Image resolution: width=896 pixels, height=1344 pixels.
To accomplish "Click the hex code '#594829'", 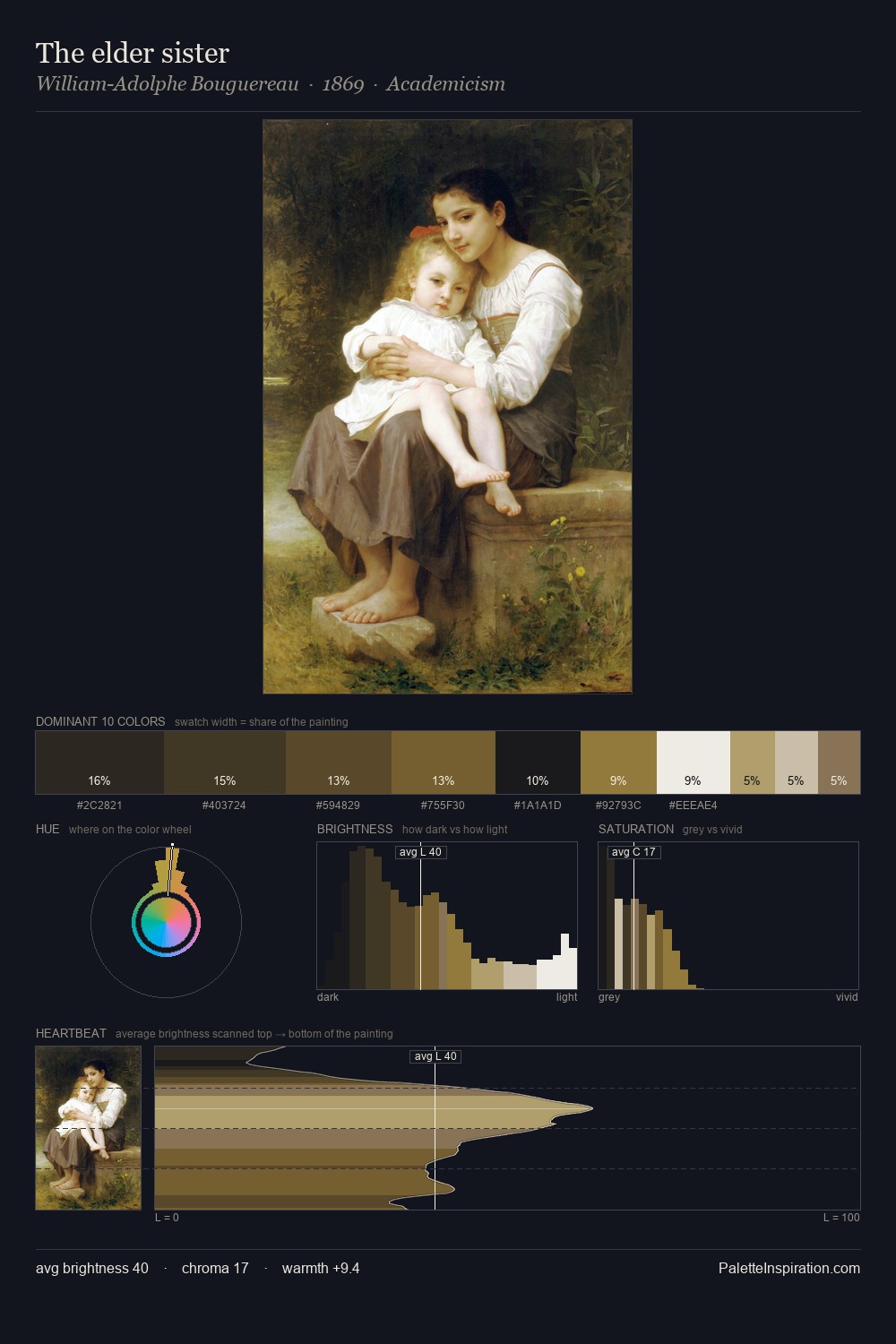I will [338, 806].
